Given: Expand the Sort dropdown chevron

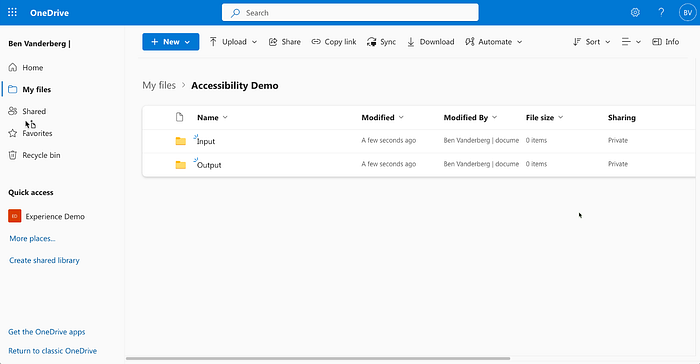Looking at the screenshot, I should pos(608,42).
